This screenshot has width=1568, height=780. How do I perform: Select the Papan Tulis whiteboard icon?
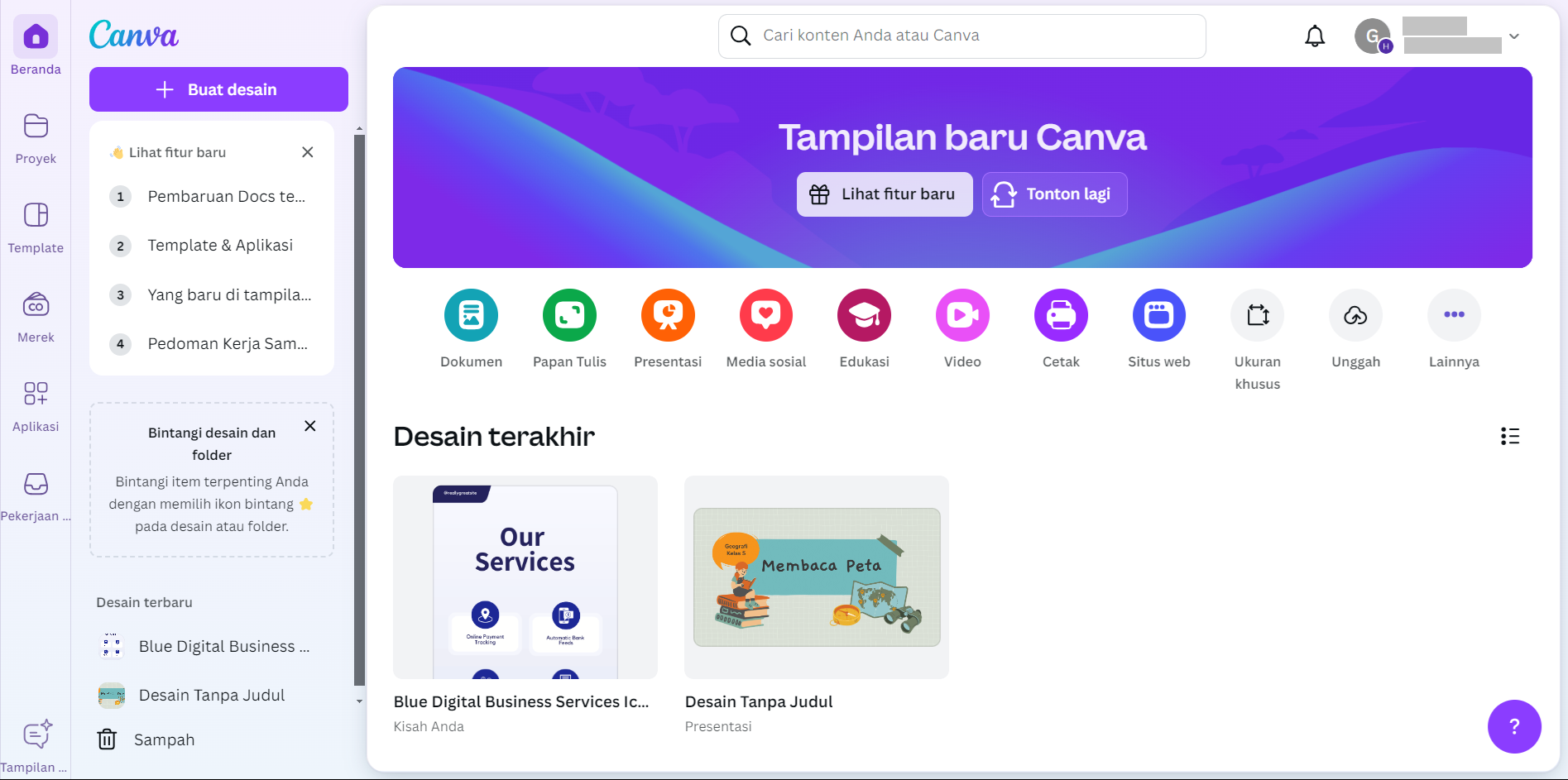[x=569, y=315]
